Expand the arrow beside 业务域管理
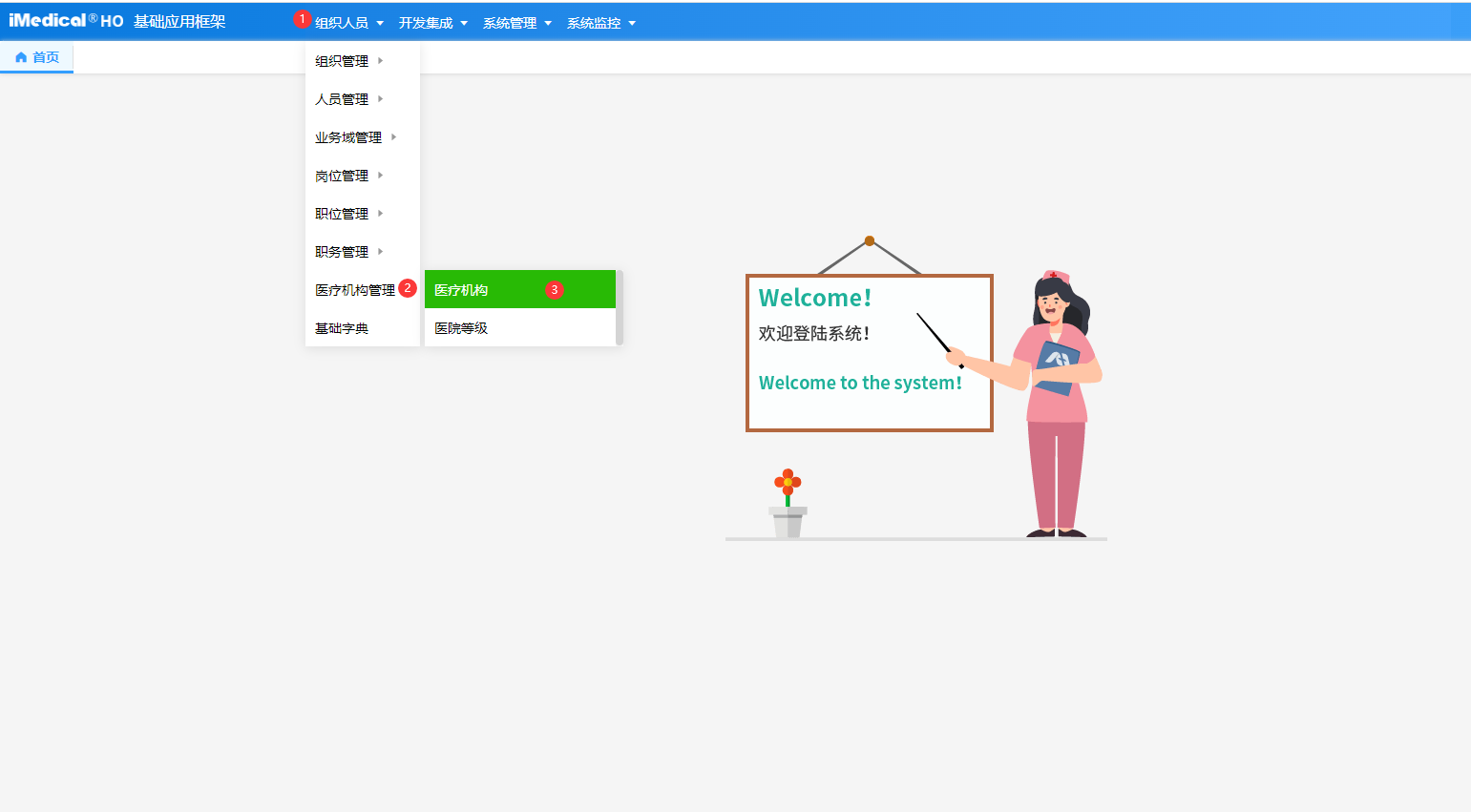The width and height of the screenshot is (1471, 812). coord(393,137)
